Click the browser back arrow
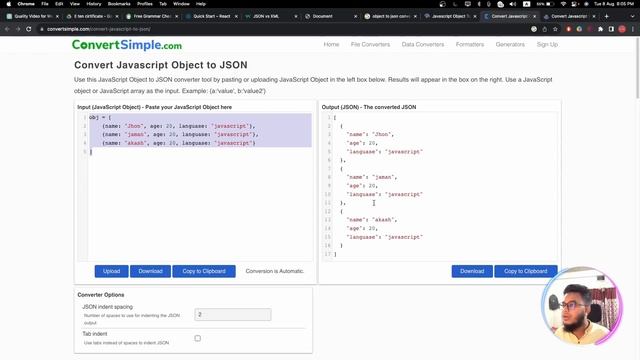 7,29
